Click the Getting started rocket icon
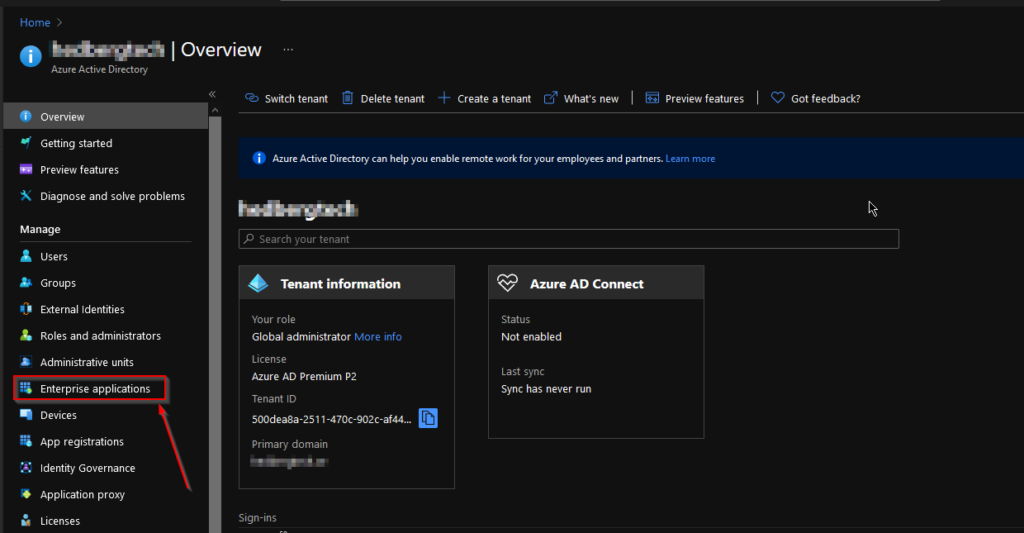 pyautogui.click(x=25, y=142)
